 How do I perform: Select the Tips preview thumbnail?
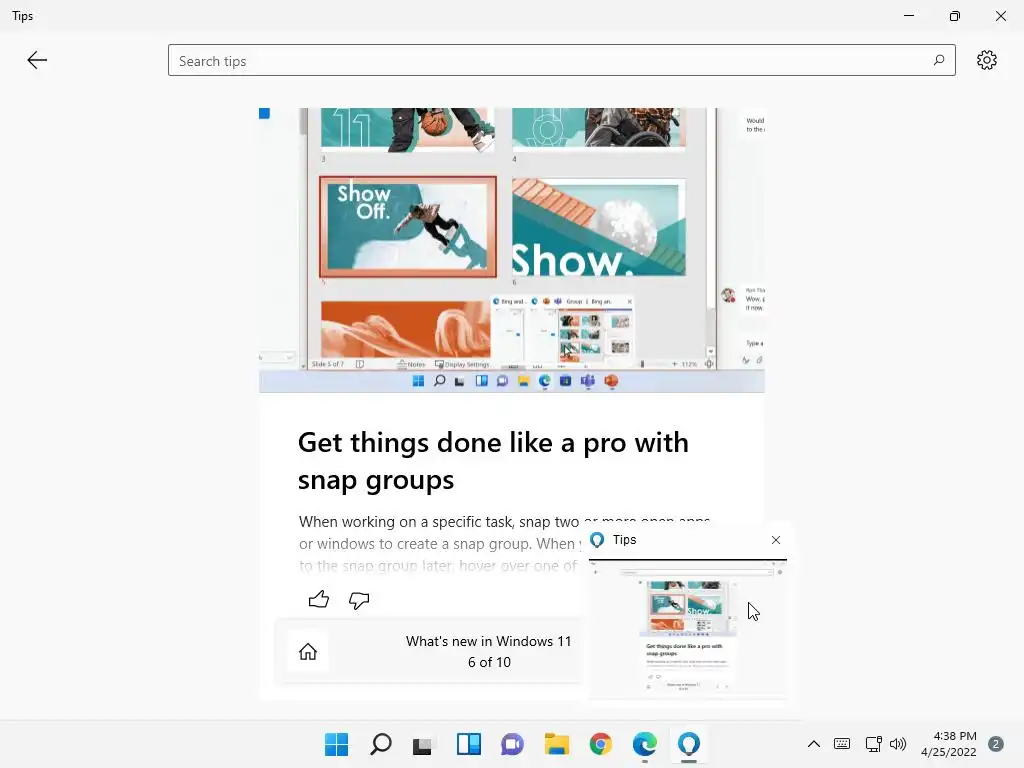[687, 630]
